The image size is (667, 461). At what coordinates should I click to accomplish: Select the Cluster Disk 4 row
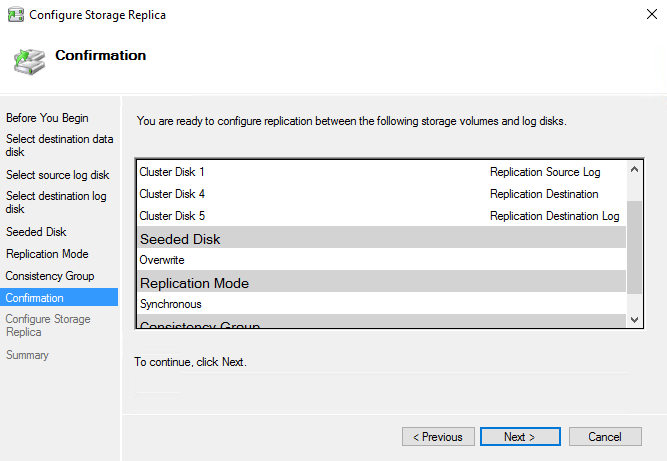(382, 194)
